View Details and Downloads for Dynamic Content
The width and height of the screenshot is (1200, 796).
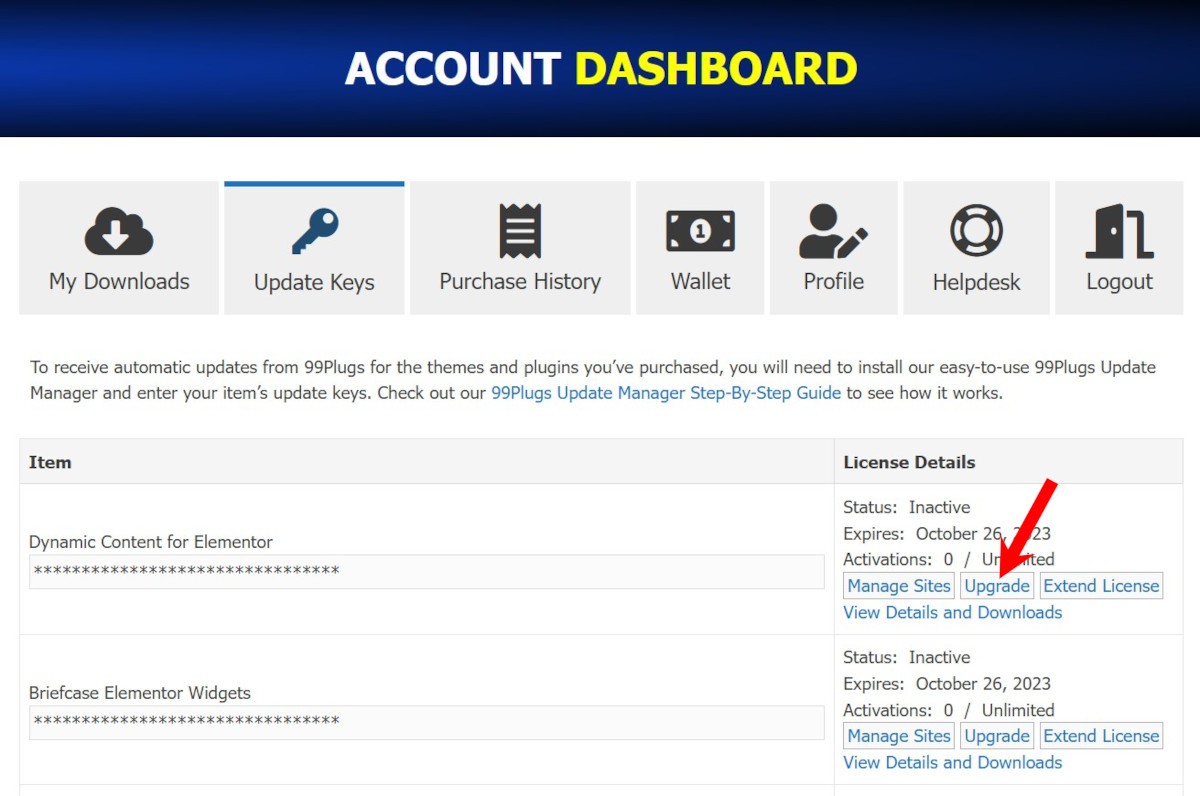pyautogui.click(x=952, y=612)
